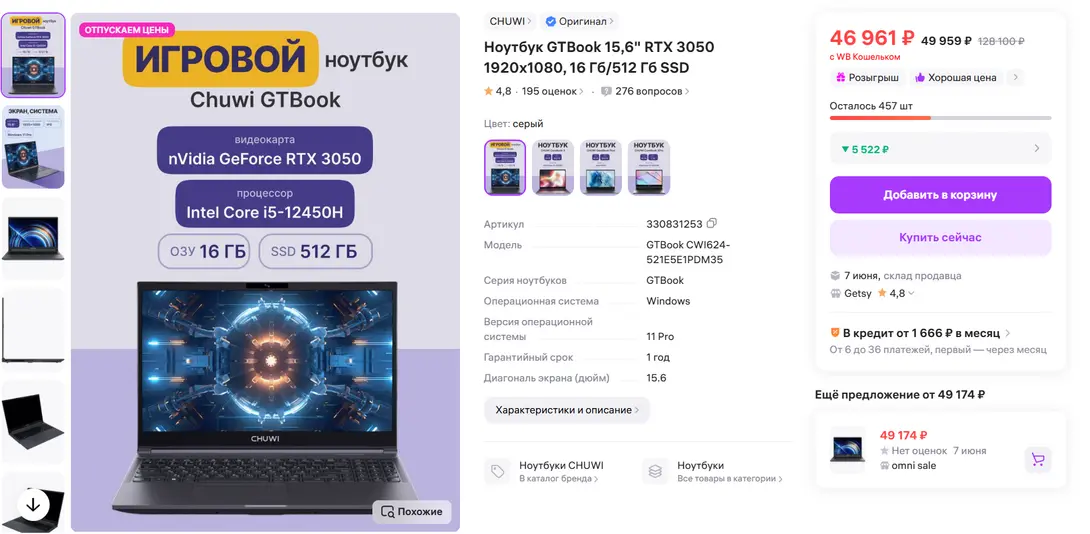1090x534 pixels.
Task: Add the omni sale offer to cart
Action: pyautogui.click(x=1038, y=460)
